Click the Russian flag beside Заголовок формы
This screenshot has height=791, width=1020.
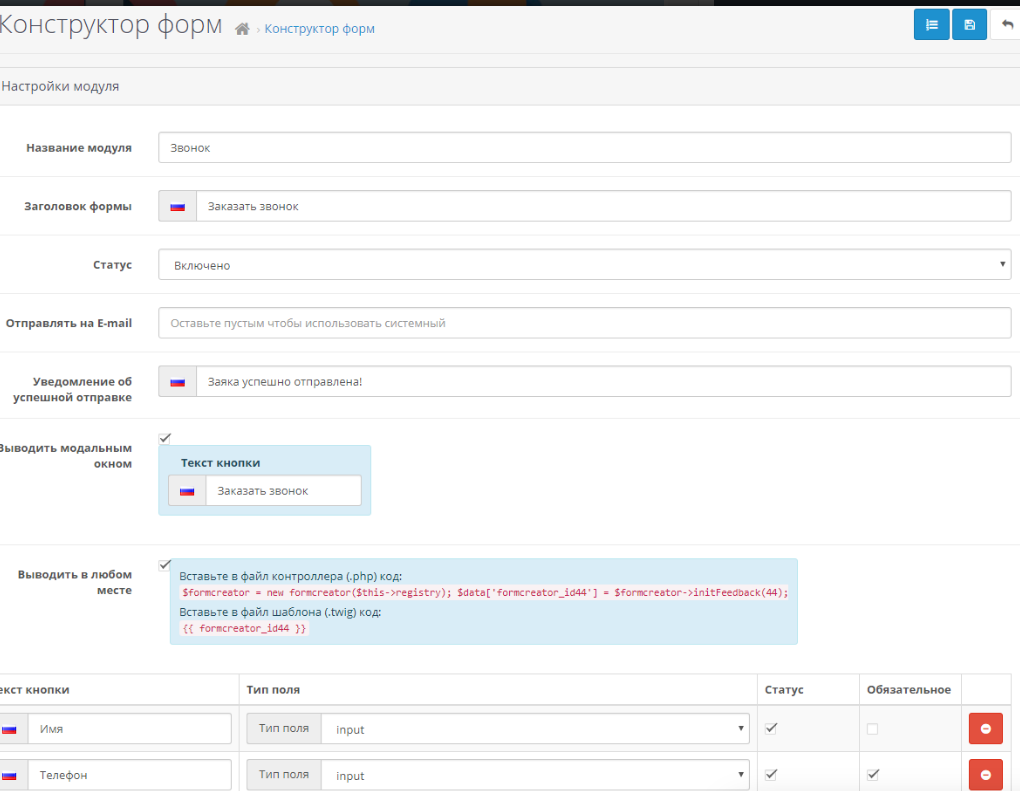coord(178,206)
